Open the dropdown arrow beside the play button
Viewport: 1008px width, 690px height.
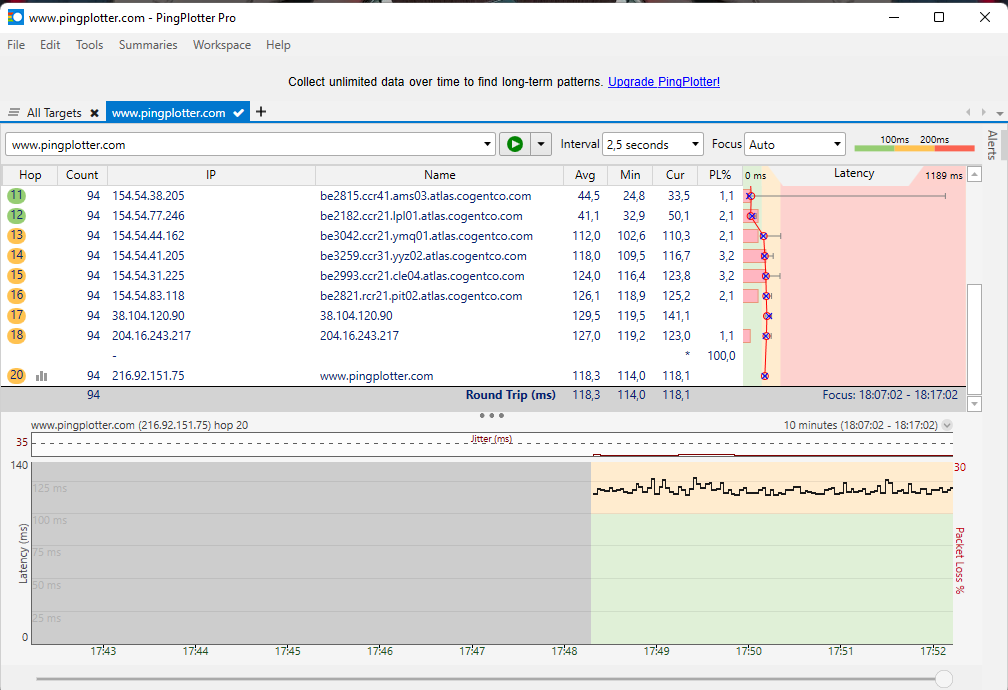coord(541,144)
